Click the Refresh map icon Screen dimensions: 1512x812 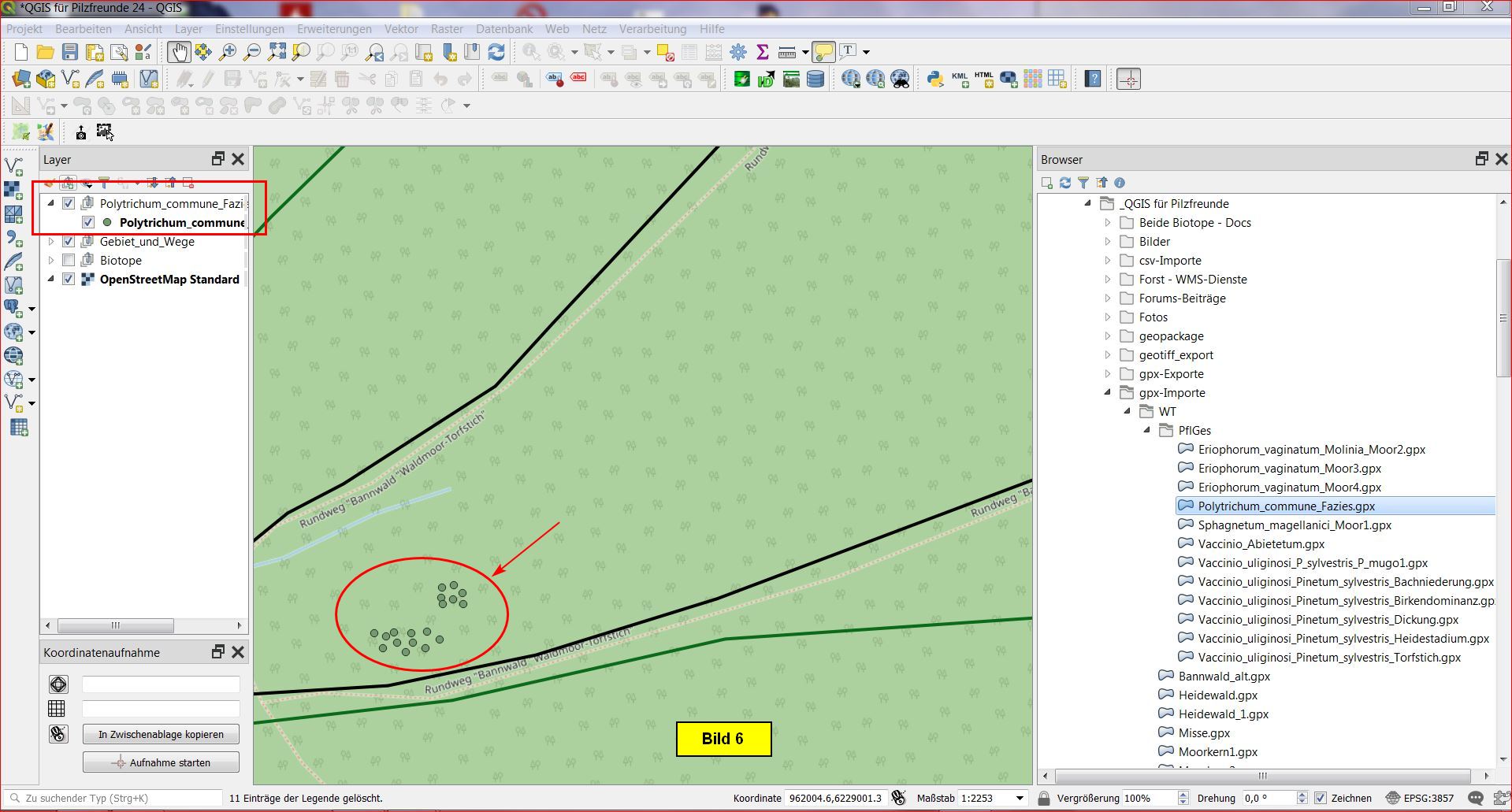pos(496,52)
